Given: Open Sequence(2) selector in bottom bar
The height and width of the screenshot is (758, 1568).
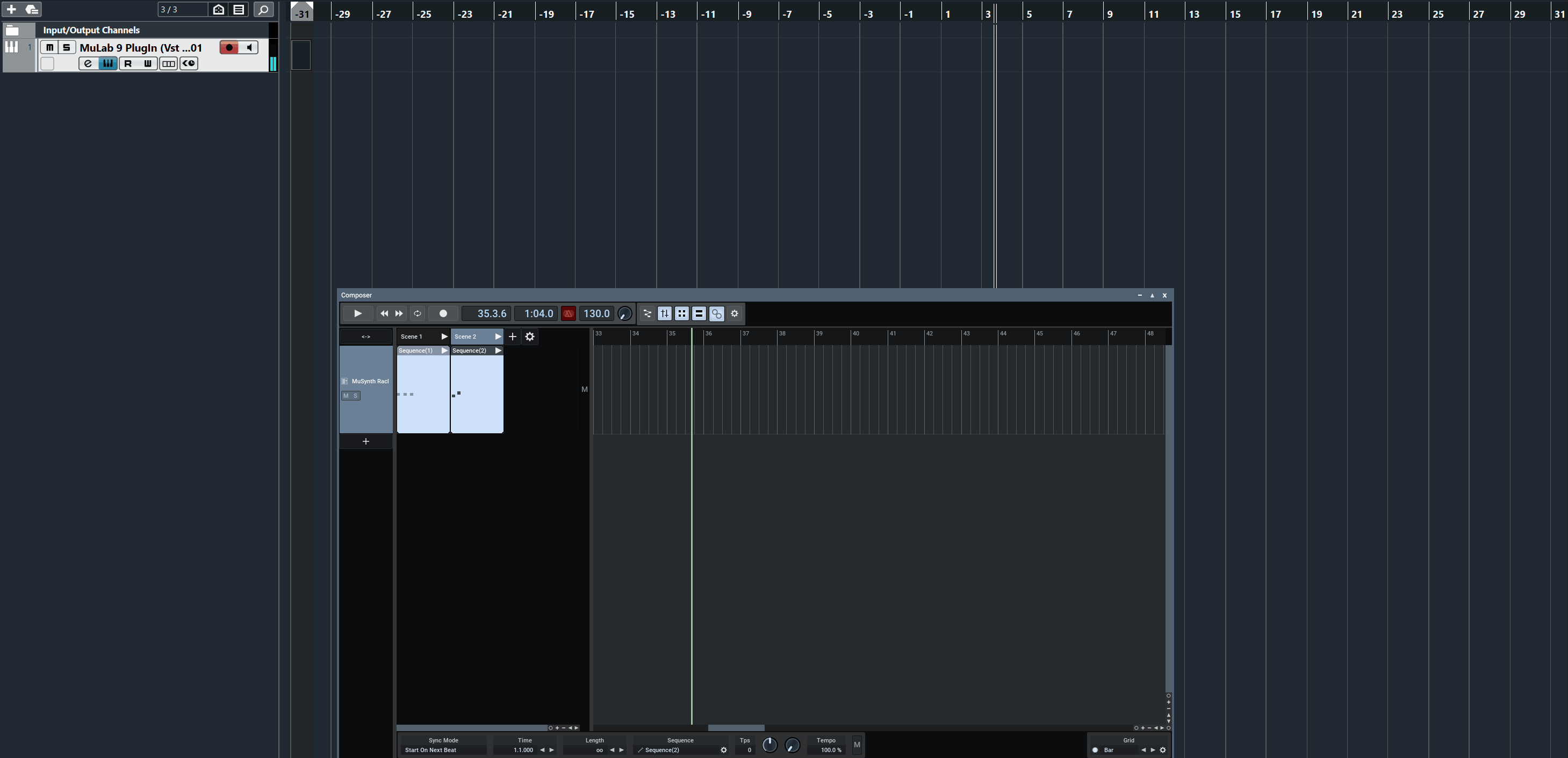Looking at the screenshot, I should [677, 750].
